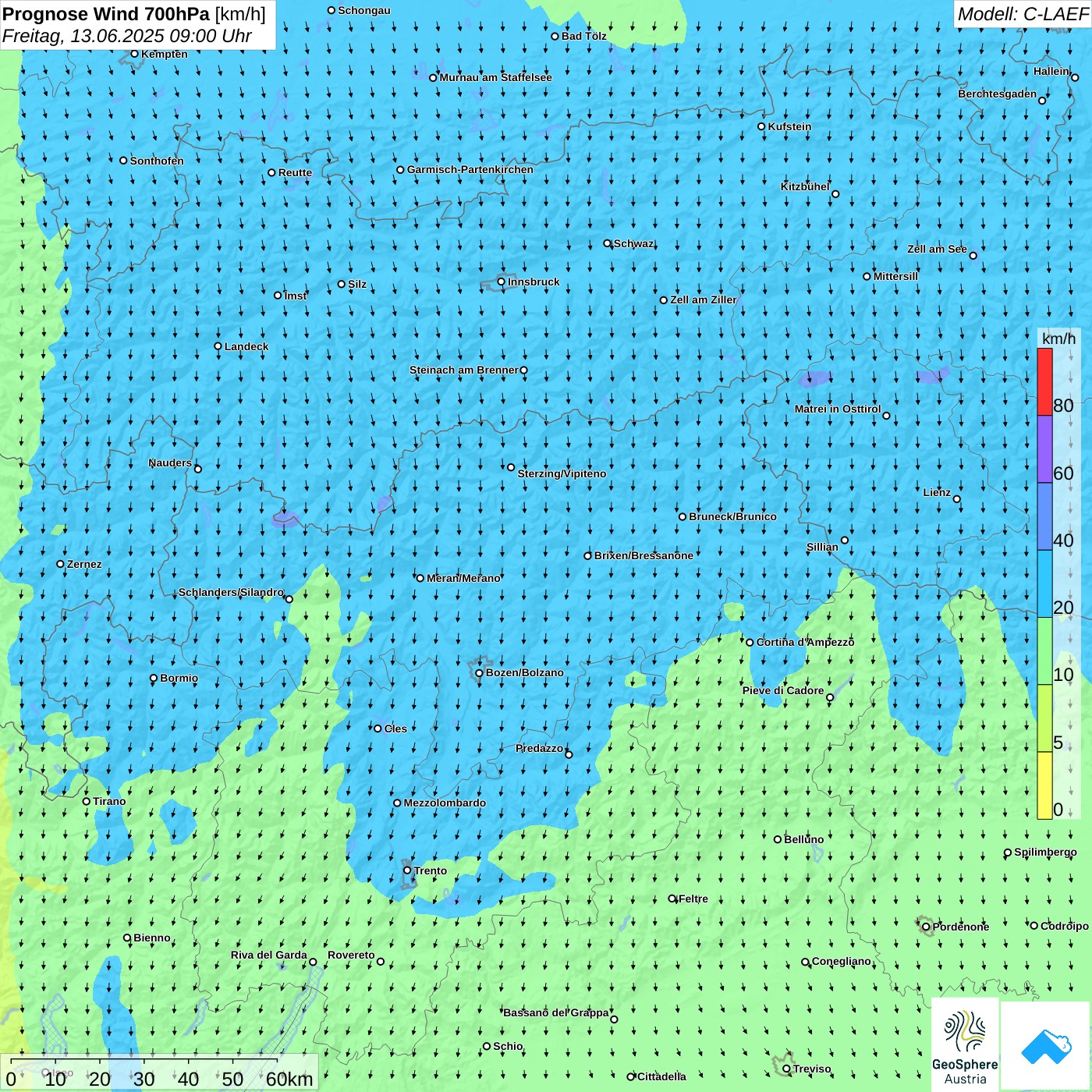1092x1092 pixels.
Task: Select the red 80+ km/h legend swatch
Action: point(1044,382)
